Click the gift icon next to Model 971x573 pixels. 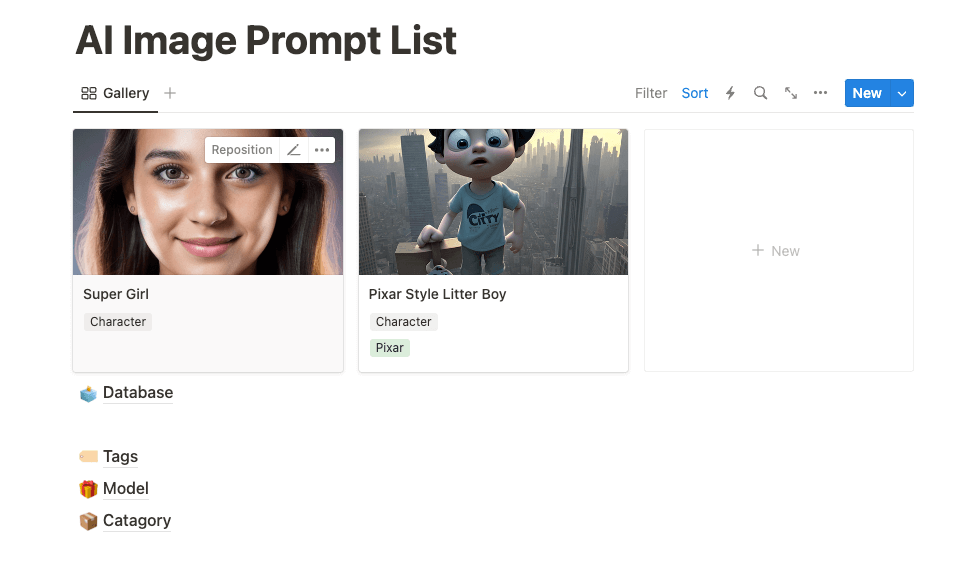click(x=89, y=489)
